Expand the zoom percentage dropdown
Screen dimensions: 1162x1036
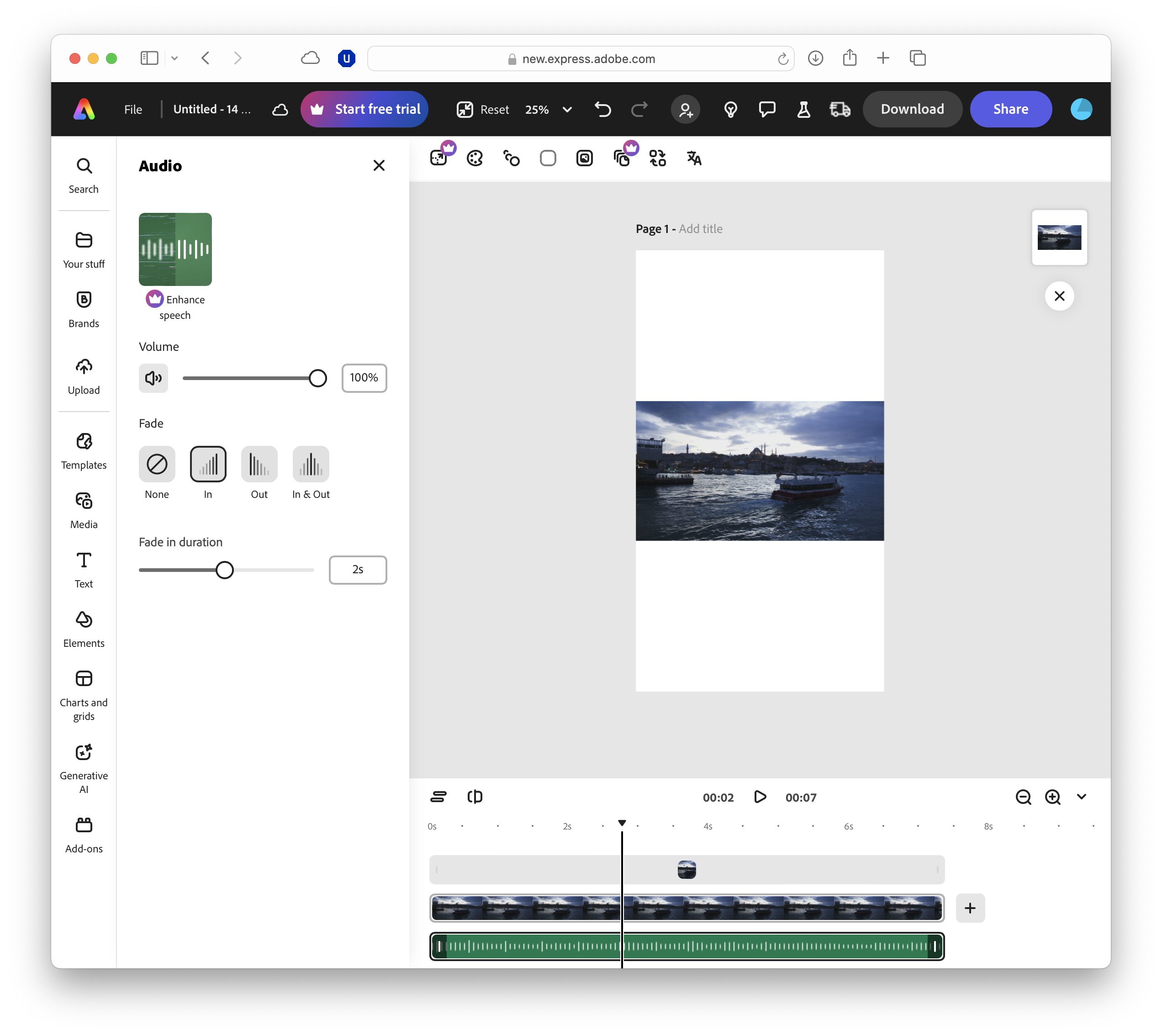tap(567, 109)
